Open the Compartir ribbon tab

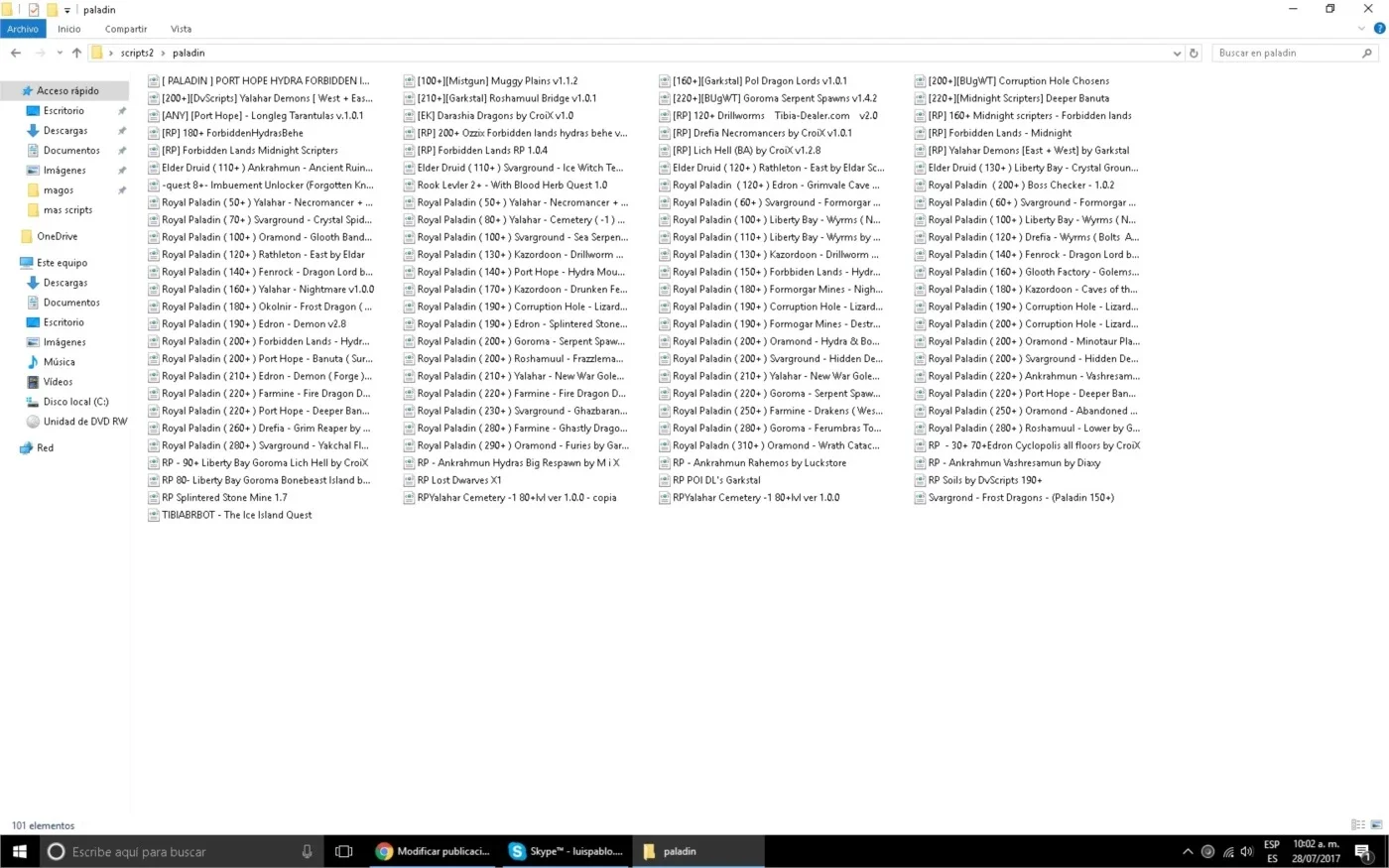(x=126, y=30)
